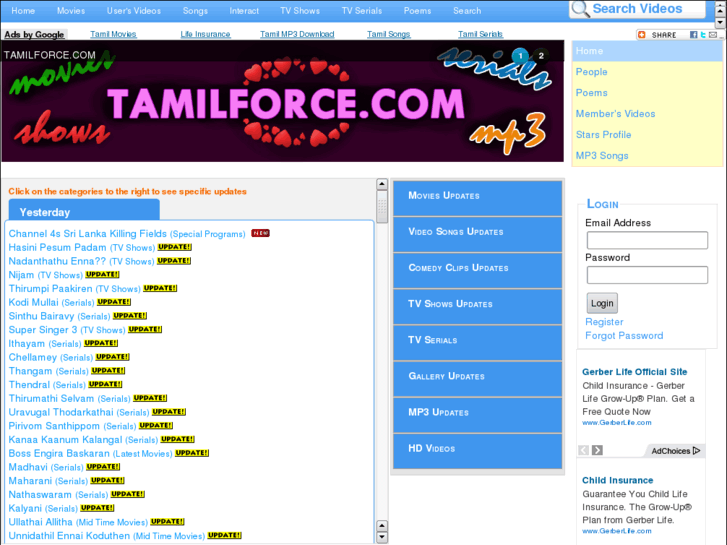Share the page via the Twitter icon
Screen dimensions: 727x545
(x=703, y=35)
